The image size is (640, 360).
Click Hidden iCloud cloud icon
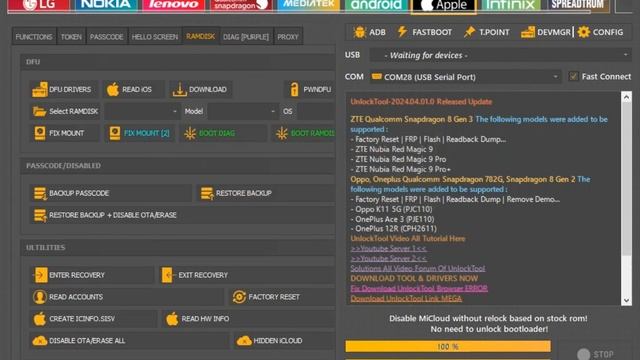[244, 340]
